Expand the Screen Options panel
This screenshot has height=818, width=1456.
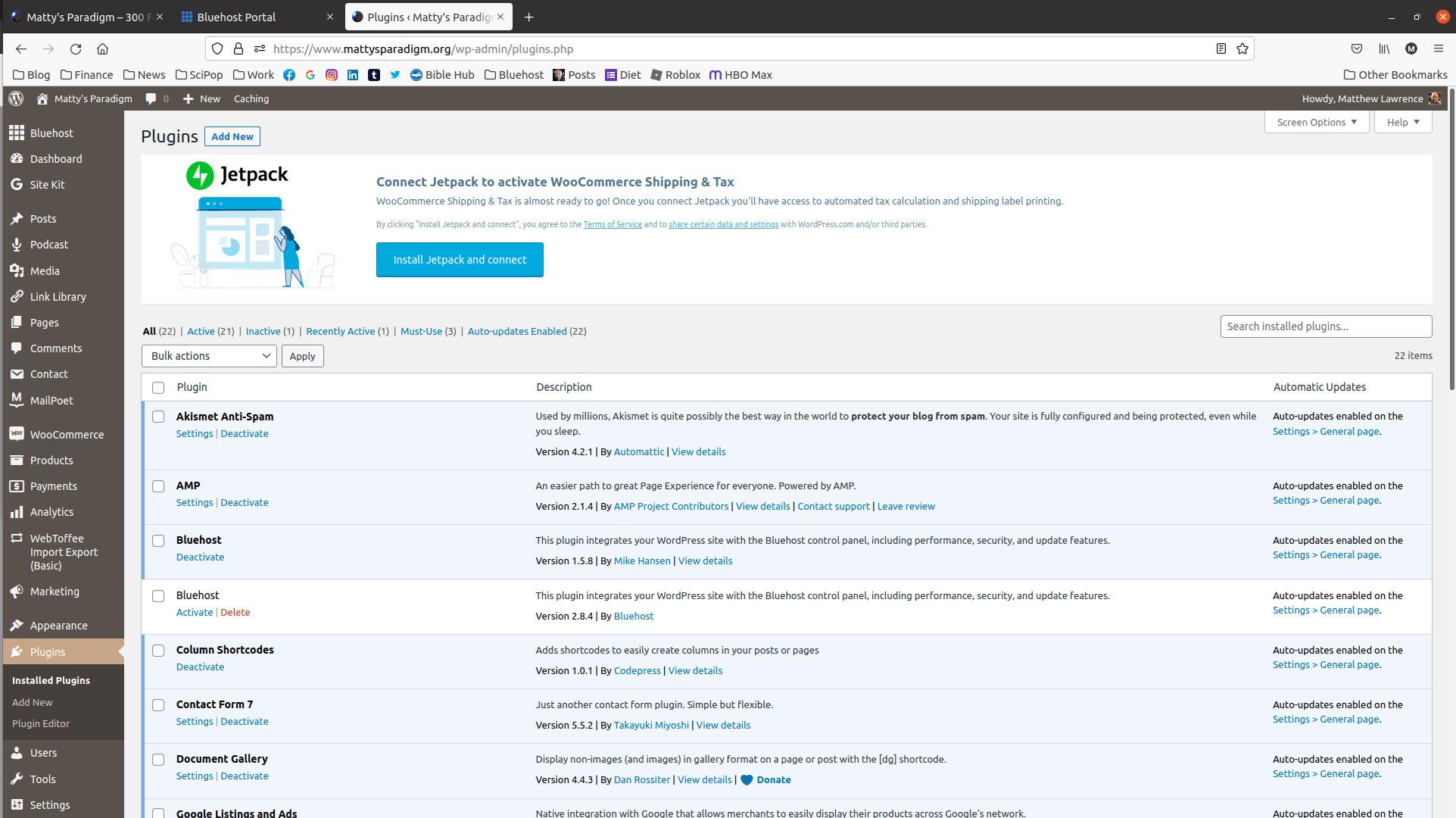point(1316,122)
